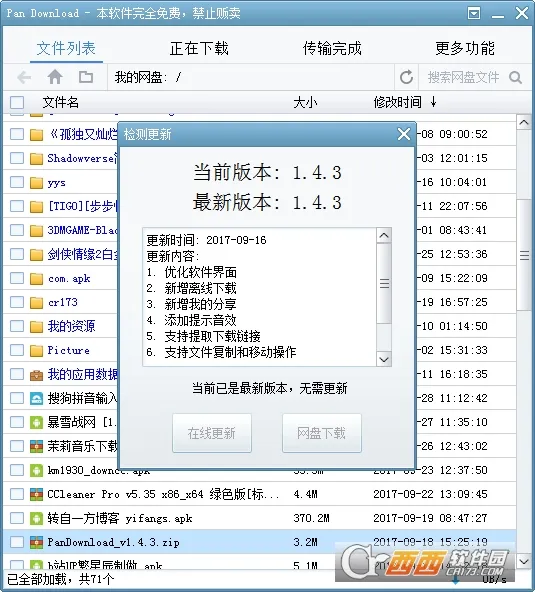535x592 pixels.
Task: Click the folder icon for 剑侠情缘2
Action: [x=36, y=255]
